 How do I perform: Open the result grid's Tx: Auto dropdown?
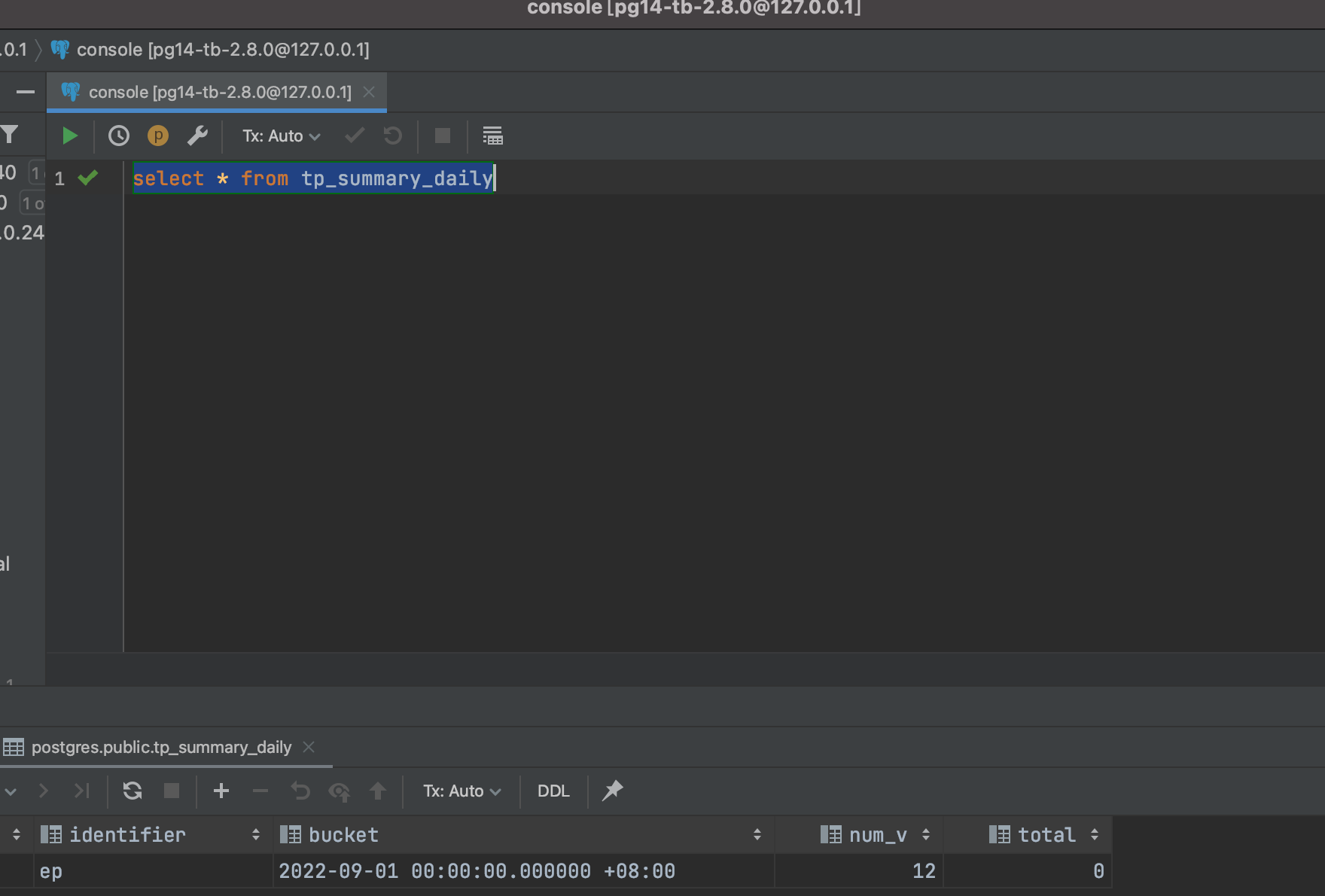pyautogui.click(x=460, y=791)
